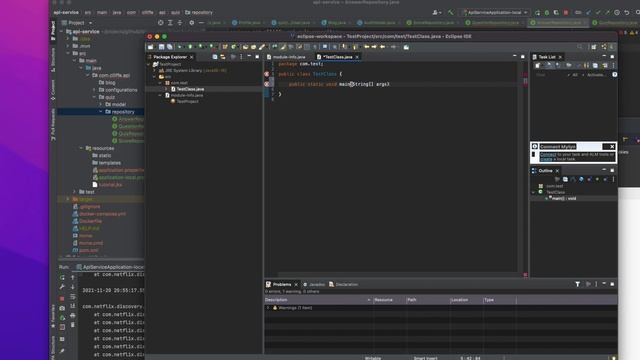The image size is (640, 360).
Task: Collapse TestClass node in Outline view
Action: point(533,192)
